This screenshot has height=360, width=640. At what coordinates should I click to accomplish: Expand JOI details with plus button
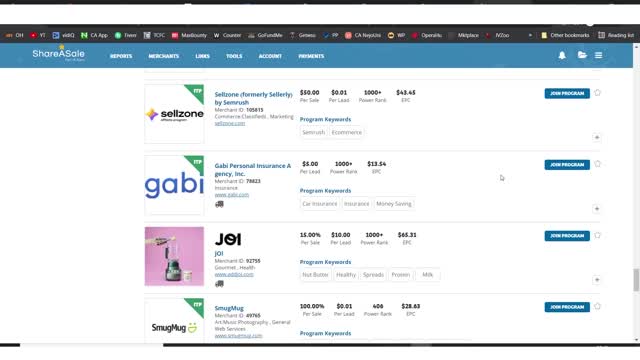coord(597,280)
